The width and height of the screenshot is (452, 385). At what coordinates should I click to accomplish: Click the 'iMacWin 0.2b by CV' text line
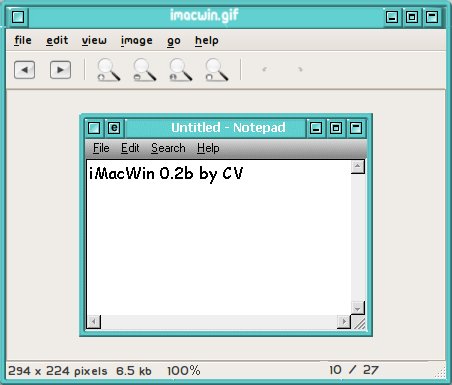pos(166,174)
